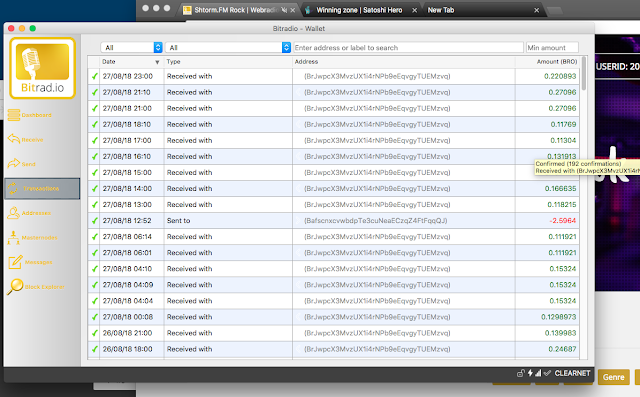This screenshot has height=397, width=640.
Task: Select the 27/08/18 15:00 date cell
Action: coord(132,173)
